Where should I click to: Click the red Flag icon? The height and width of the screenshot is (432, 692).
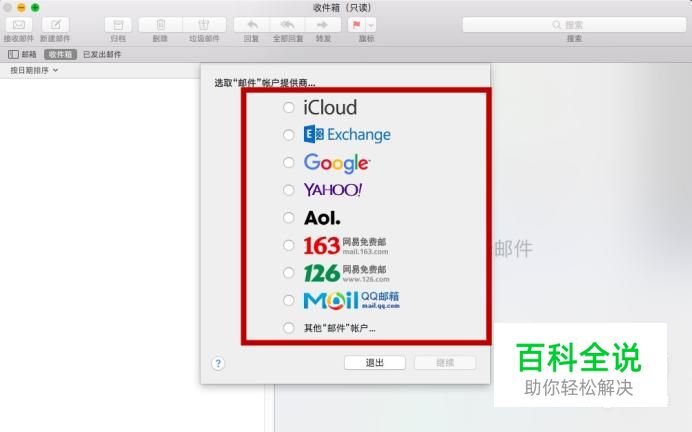357,25
